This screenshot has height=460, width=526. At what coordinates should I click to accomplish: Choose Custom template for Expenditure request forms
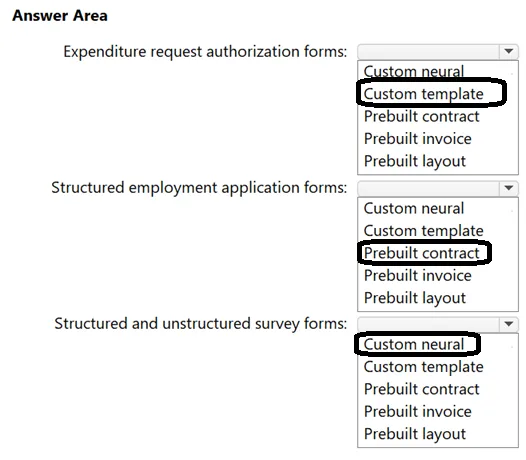point(423,94)
